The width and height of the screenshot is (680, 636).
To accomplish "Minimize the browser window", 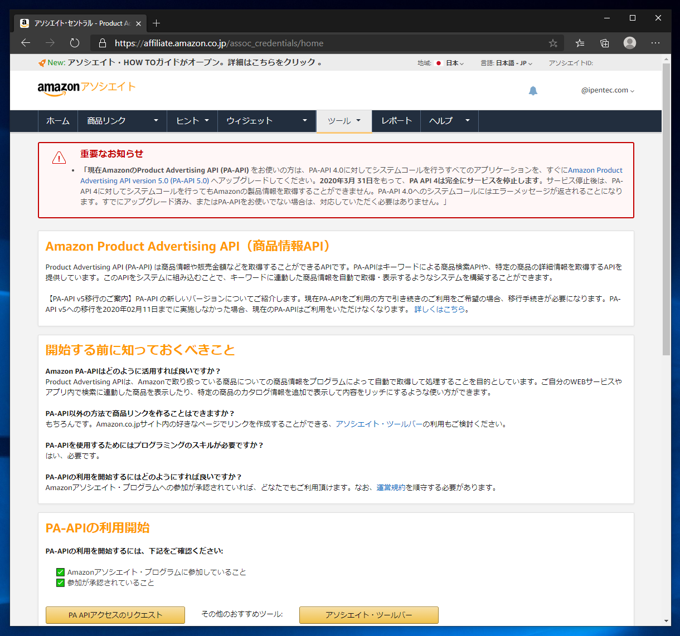I will (x=607, y=18).
